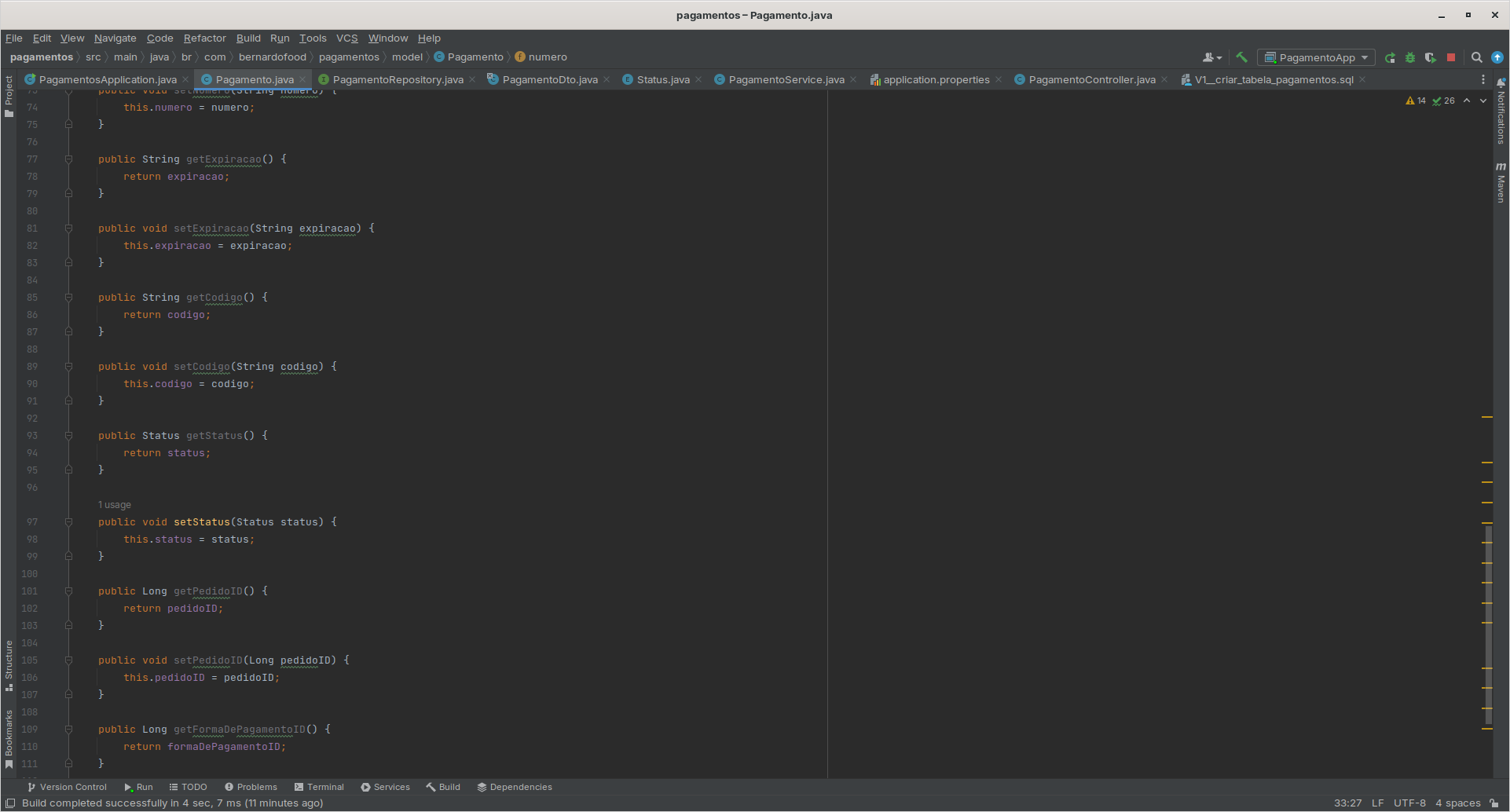Open the Terminal tool window
The width and height of the screenshot is (1510, 812).
click(x=319, y=787)
